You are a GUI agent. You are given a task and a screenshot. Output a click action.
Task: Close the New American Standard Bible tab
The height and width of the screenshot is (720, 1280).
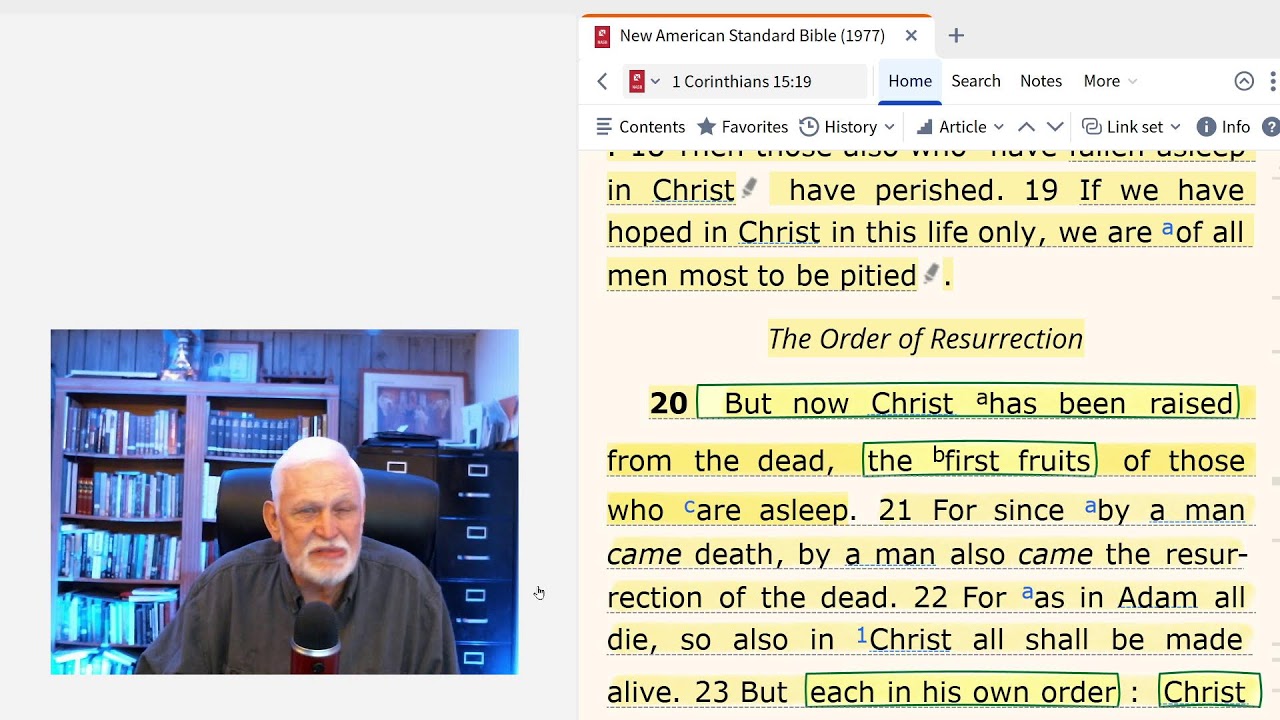911,36
